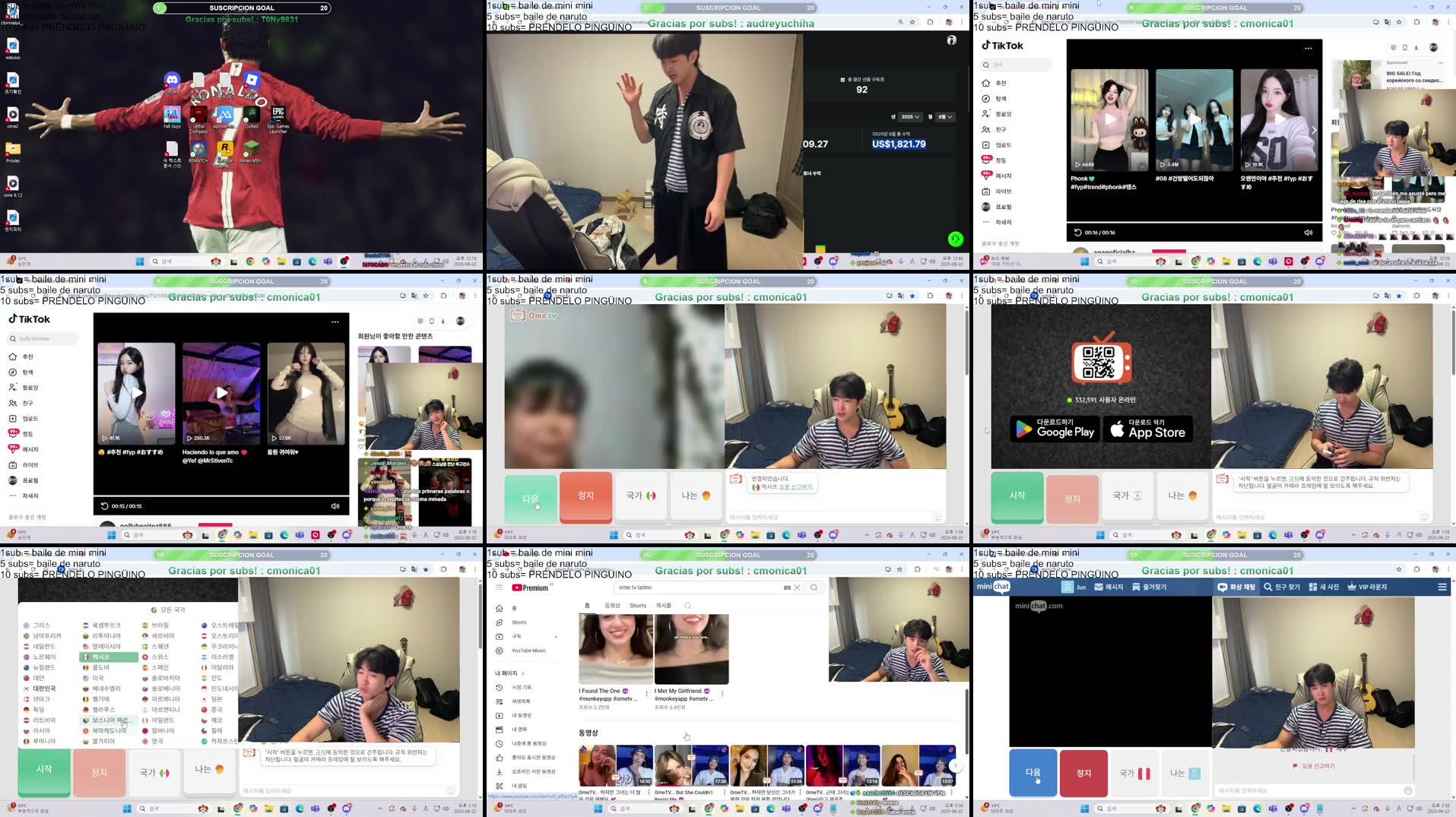Select 대한민국 in the country list
This screenshot has height=817, width=1456.
tap(40, 689)
